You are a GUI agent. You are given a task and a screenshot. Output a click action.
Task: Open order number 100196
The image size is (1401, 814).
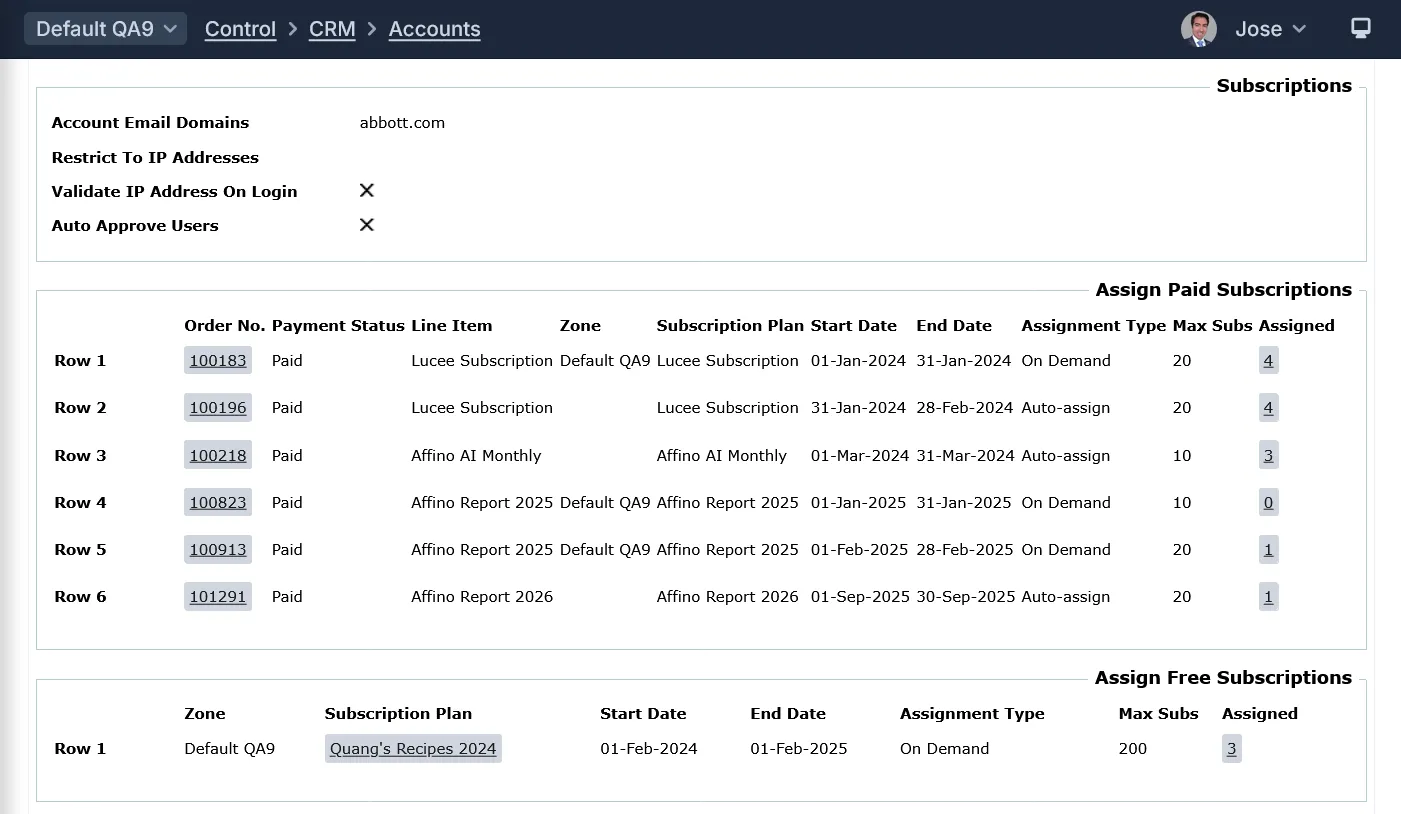(x=218, y=408)
